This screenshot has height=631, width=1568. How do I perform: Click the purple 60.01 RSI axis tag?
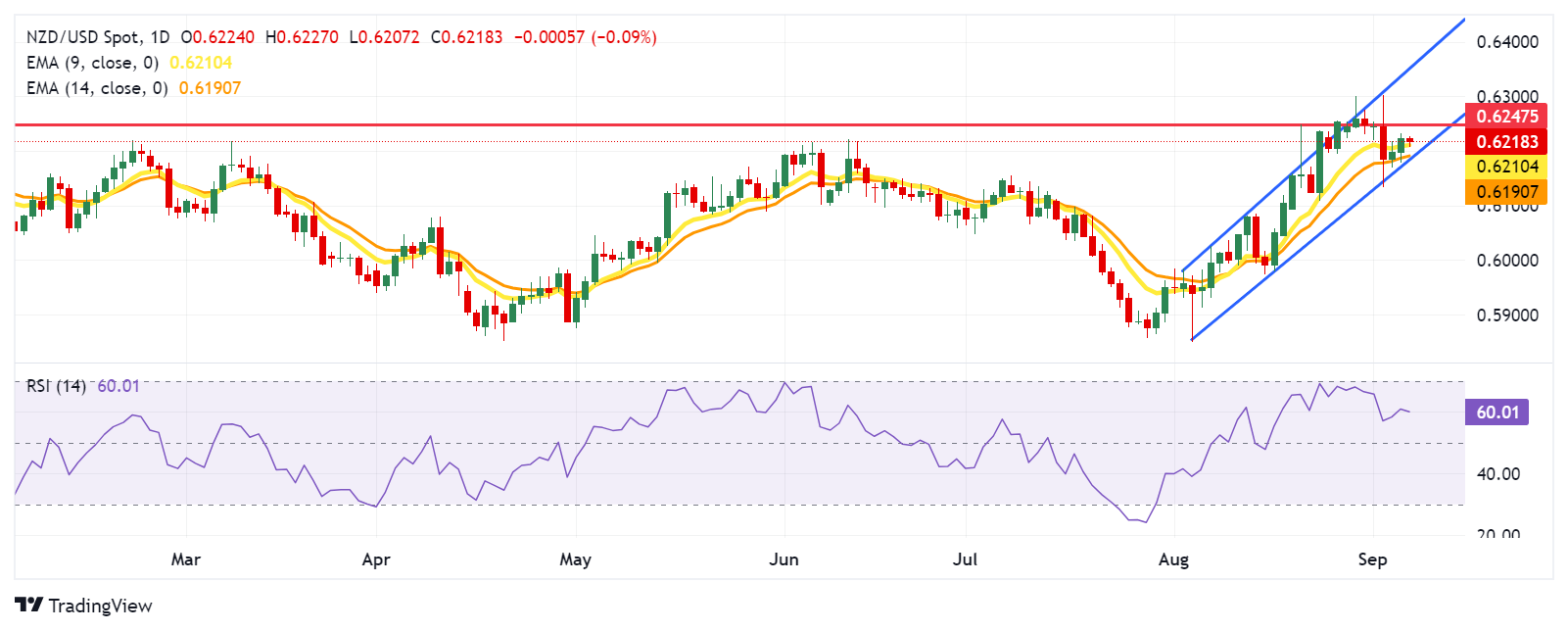tap(1497, 412)
